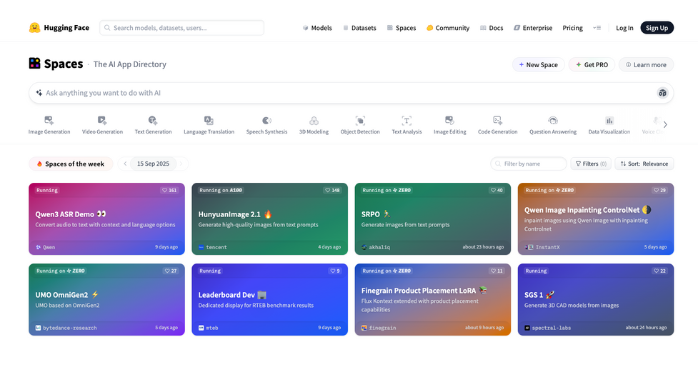
Task: Open the InstantX author link
Action: pyautogui.click(x=542, y=247)
